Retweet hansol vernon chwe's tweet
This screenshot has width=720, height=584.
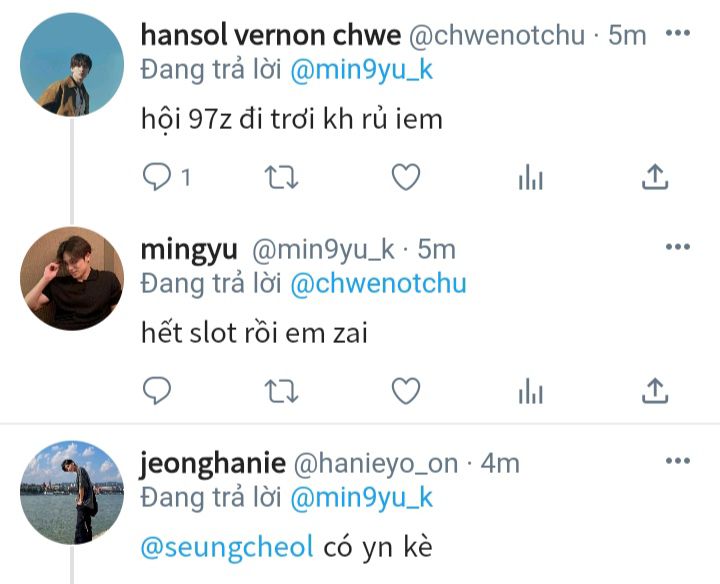coord(281,177)
